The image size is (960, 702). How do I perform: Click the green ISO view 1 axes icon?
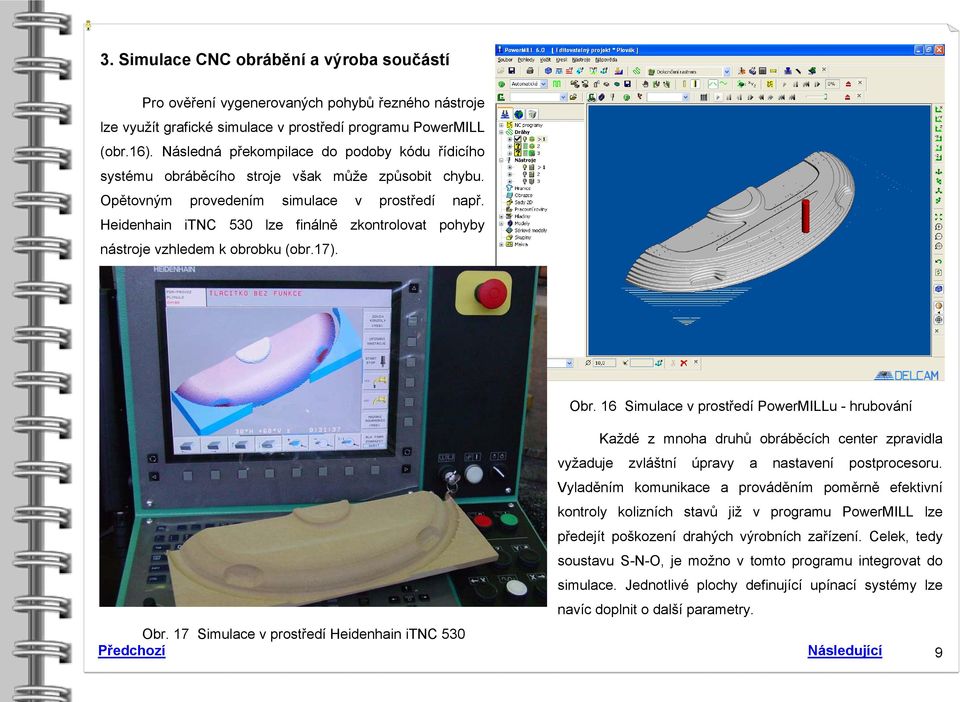(938, 173)
